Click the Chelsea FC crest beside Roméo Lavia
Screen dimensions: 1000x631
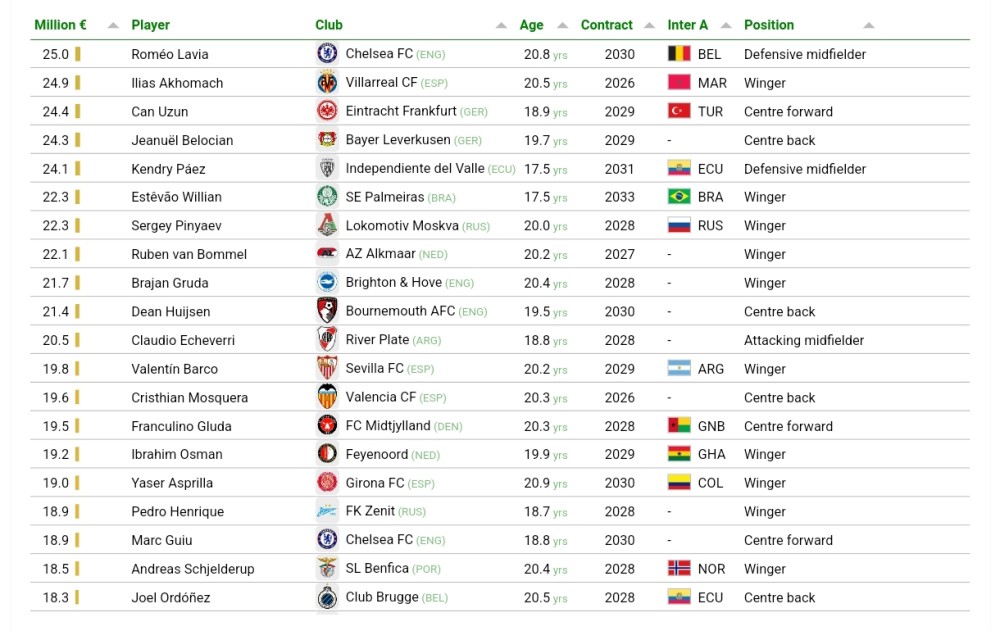coord(327,54)
